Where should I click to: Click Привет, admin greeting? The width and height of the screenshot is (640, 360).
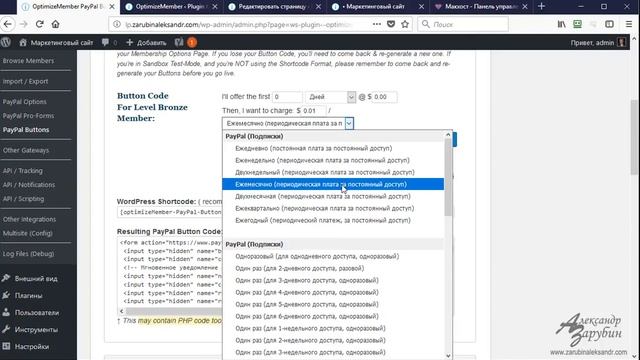(592, 42)
